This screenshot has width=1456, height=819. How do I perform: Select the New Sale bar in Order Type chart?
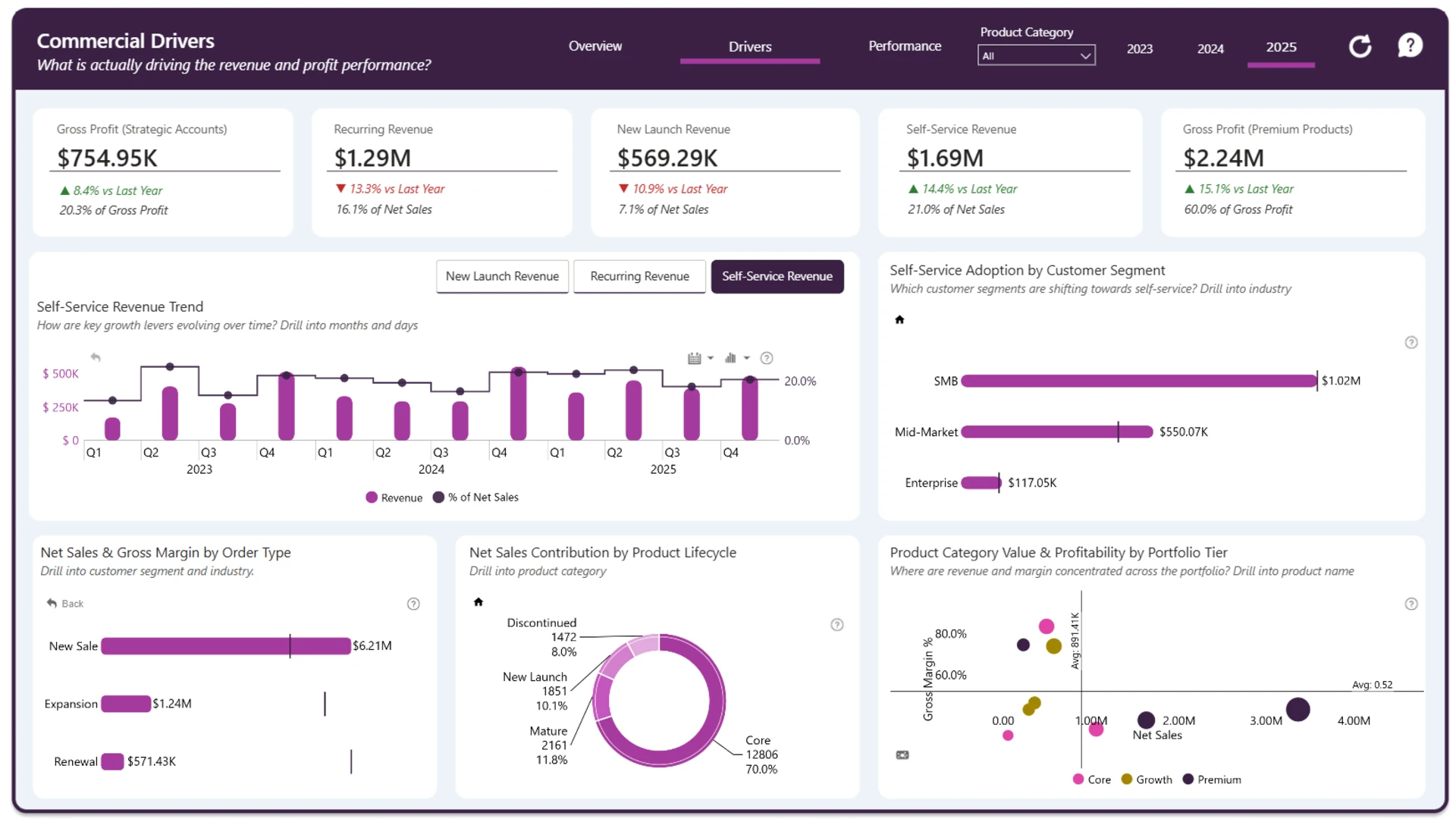point(226,646)
